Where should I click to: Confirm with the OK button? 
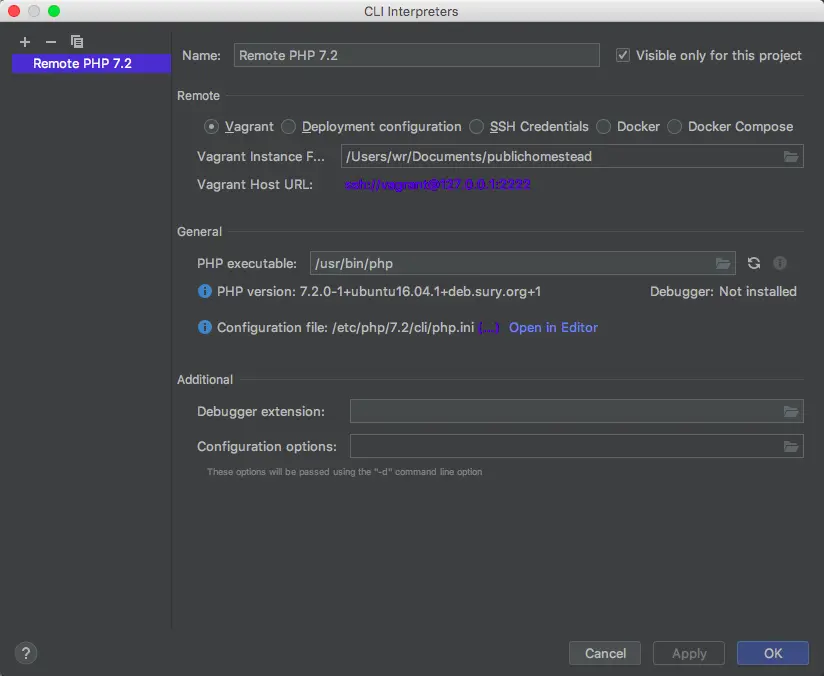(x=772, y=653)
